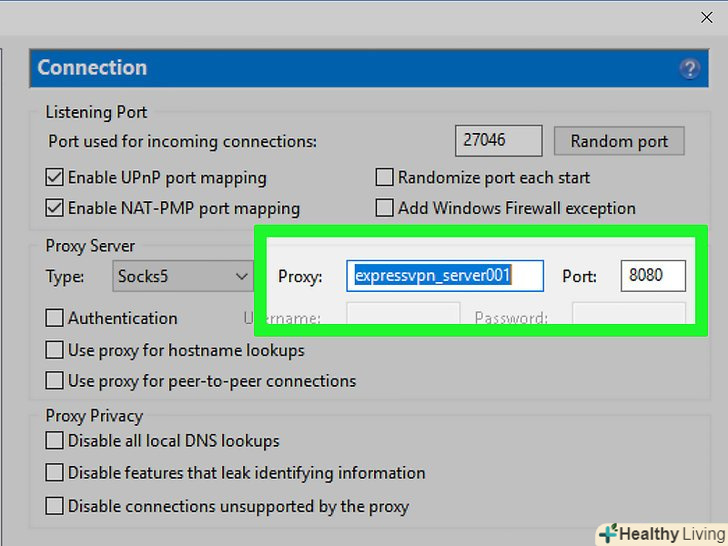Click the Username input field
728x546 pixels.
[x=403, y=313]
